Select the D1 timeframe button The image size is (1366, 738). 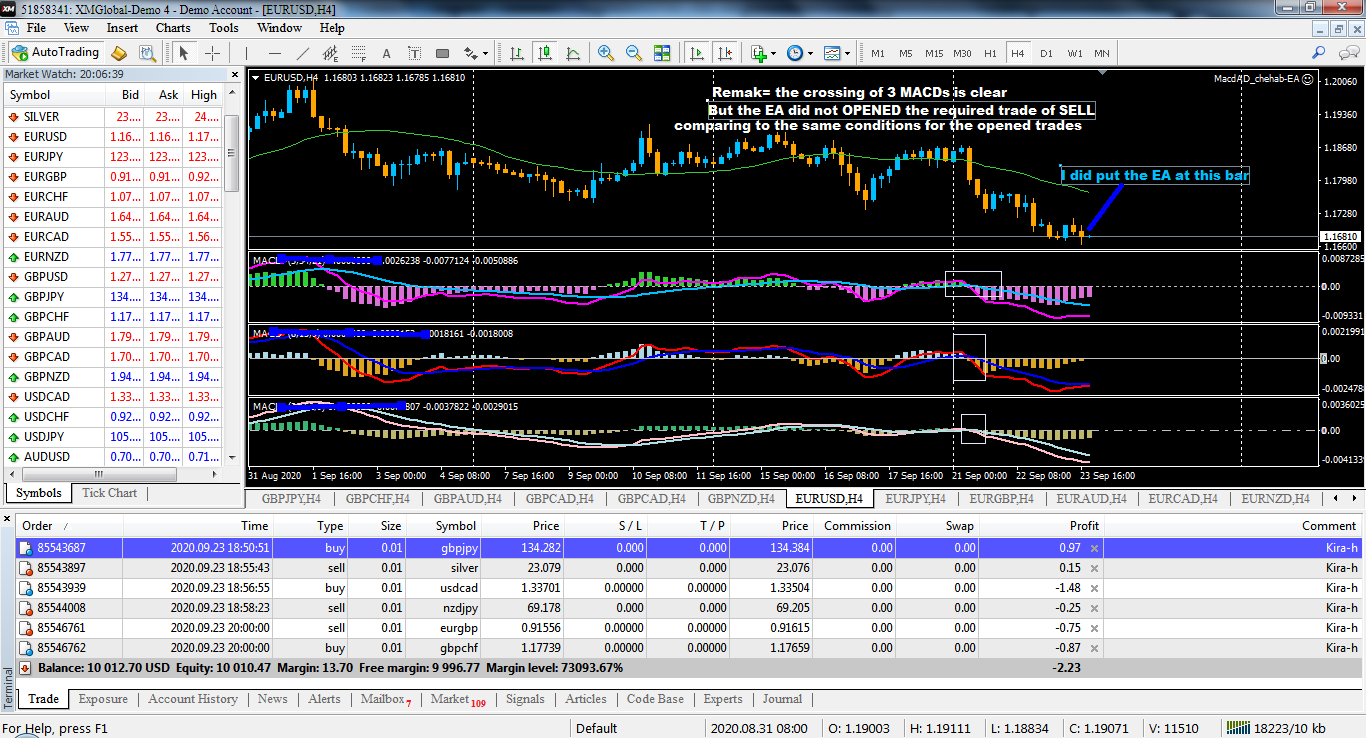pyautogui.click(x=1046, y=53)
